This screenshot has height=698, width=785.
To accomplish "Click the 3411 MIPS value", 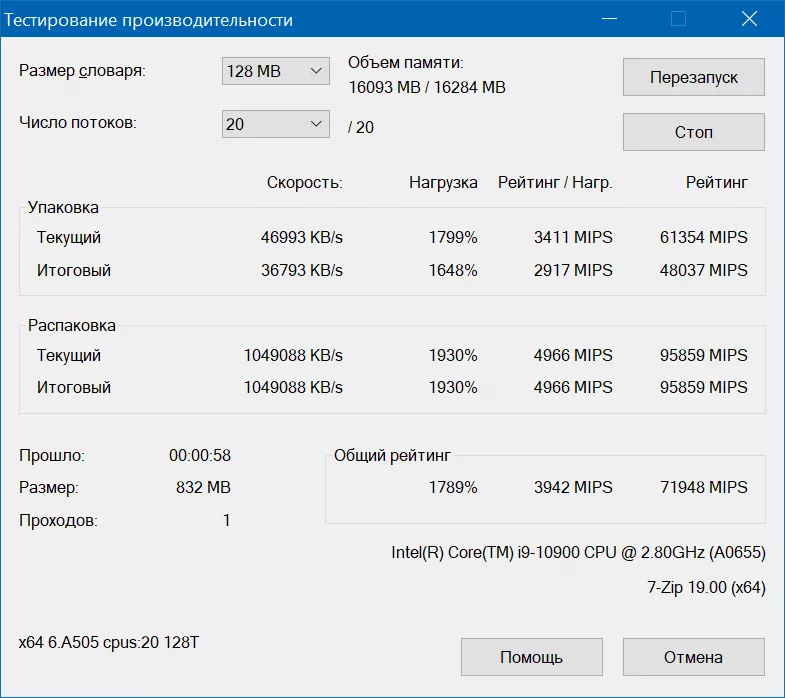I will [573, 237].
